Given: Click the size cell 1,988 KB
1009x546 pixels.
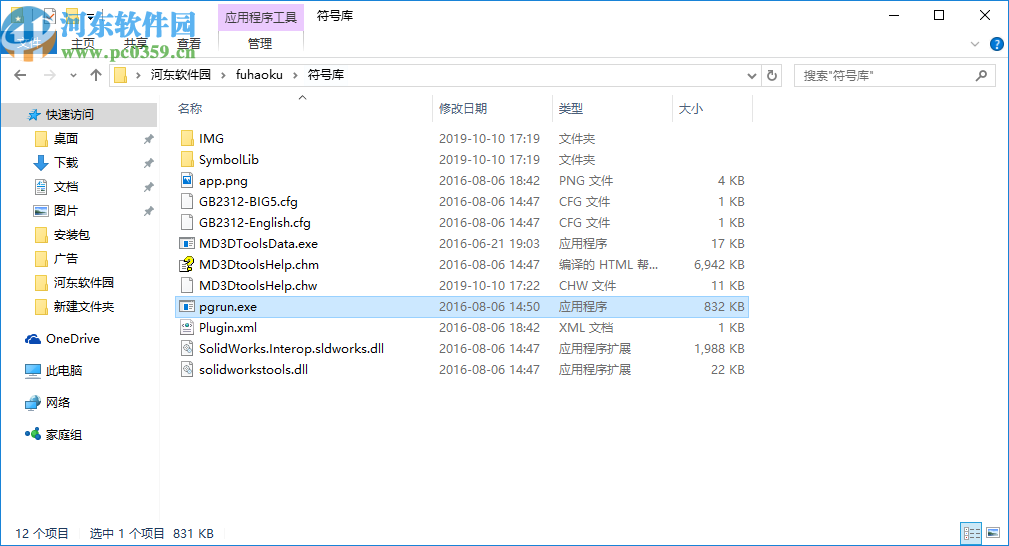Looking at the screenshot, I should pyautogui.click(x=719, y=349).
